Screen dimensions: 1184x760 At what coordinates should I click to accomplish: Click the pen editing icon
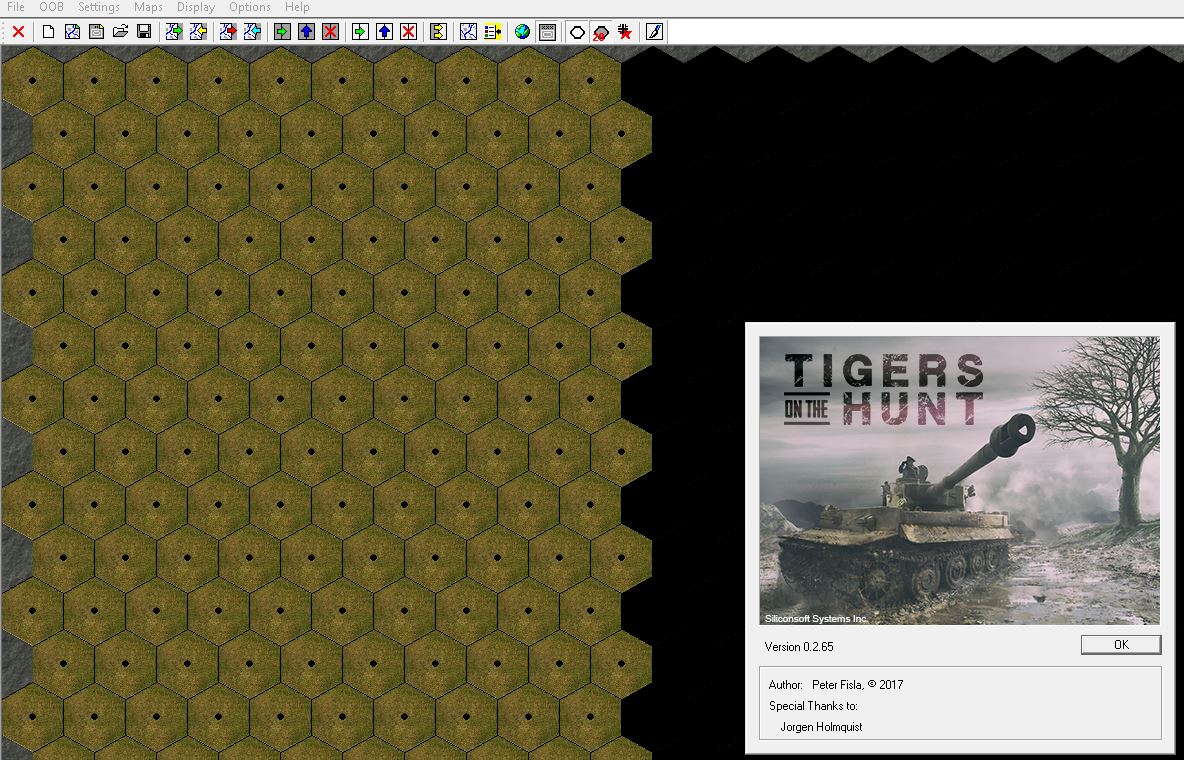coord(655,32)
